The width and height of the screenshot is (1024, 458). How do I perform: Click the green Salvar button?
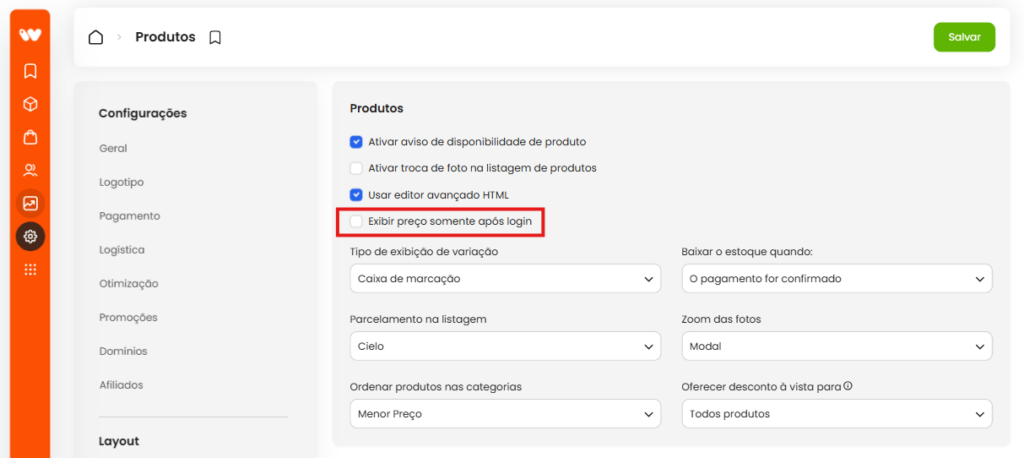[x=964, y=37]
